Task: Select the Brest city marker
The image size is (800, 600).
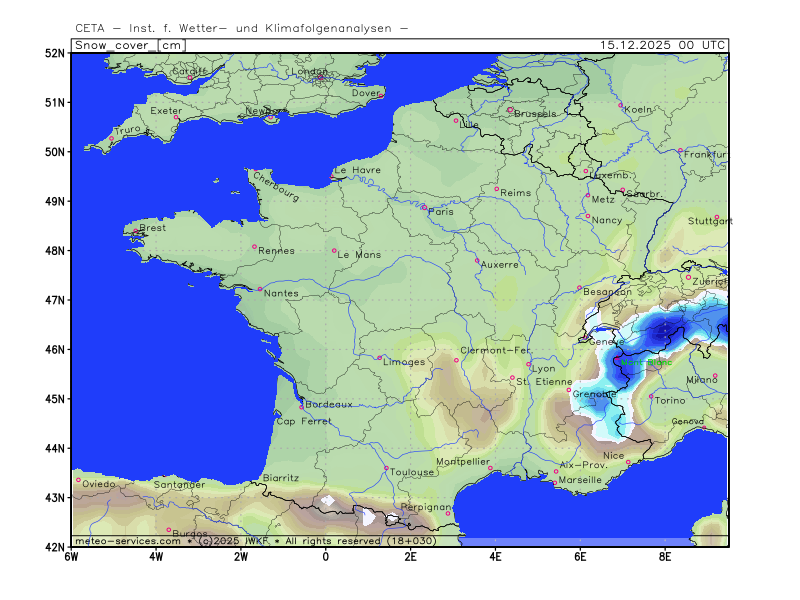Action: point(135,232)
